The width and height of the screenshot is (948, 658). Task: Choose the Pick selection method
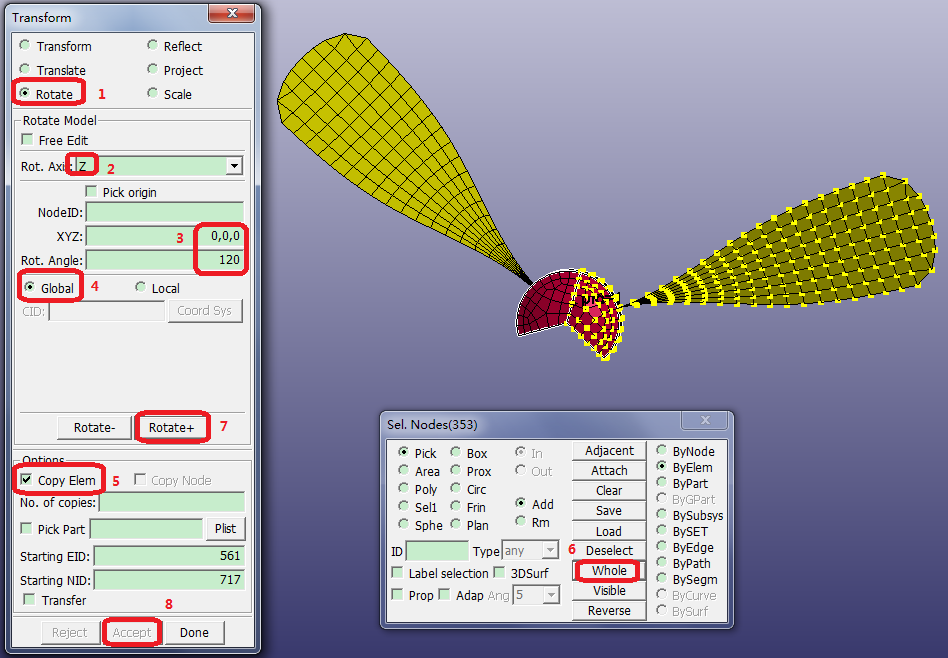click(x=406, y=453)
